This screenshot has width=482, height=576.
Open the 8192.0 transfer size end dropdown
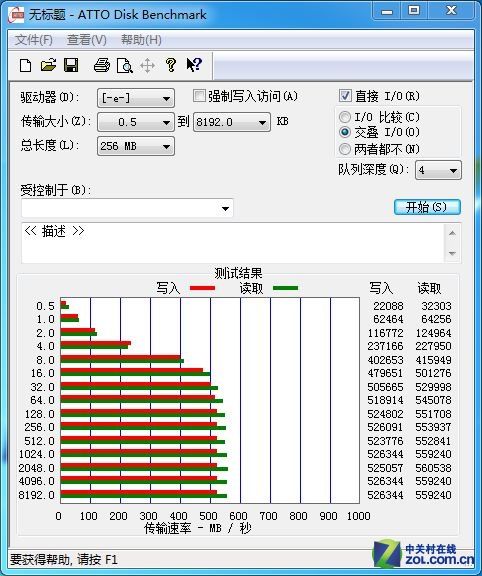[232, 122]
